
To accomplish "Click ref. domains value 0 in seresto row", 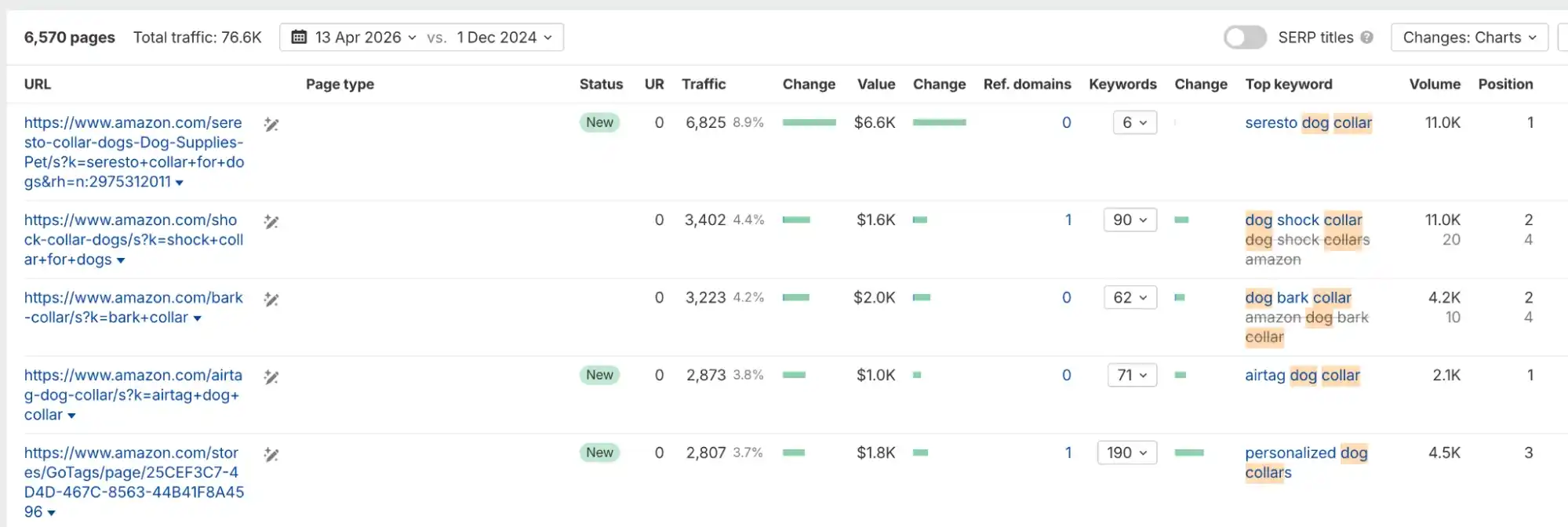I will tap(1066, 122).
